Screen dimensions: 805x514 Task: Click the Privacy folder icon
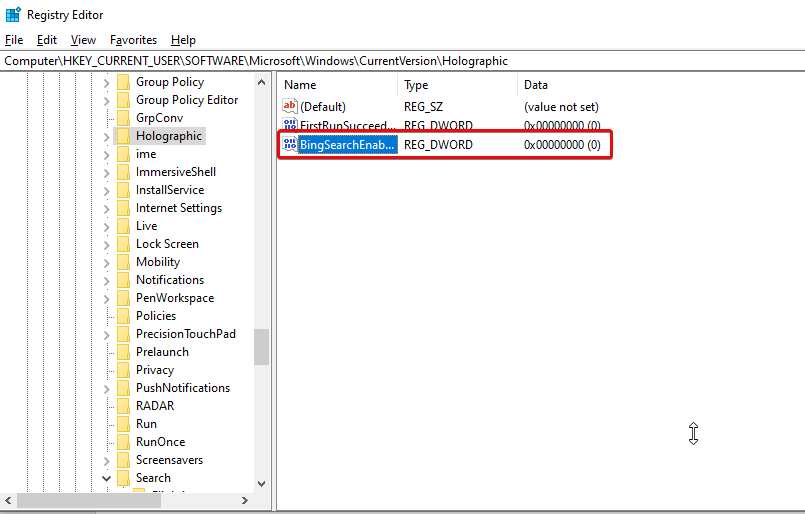123,370
